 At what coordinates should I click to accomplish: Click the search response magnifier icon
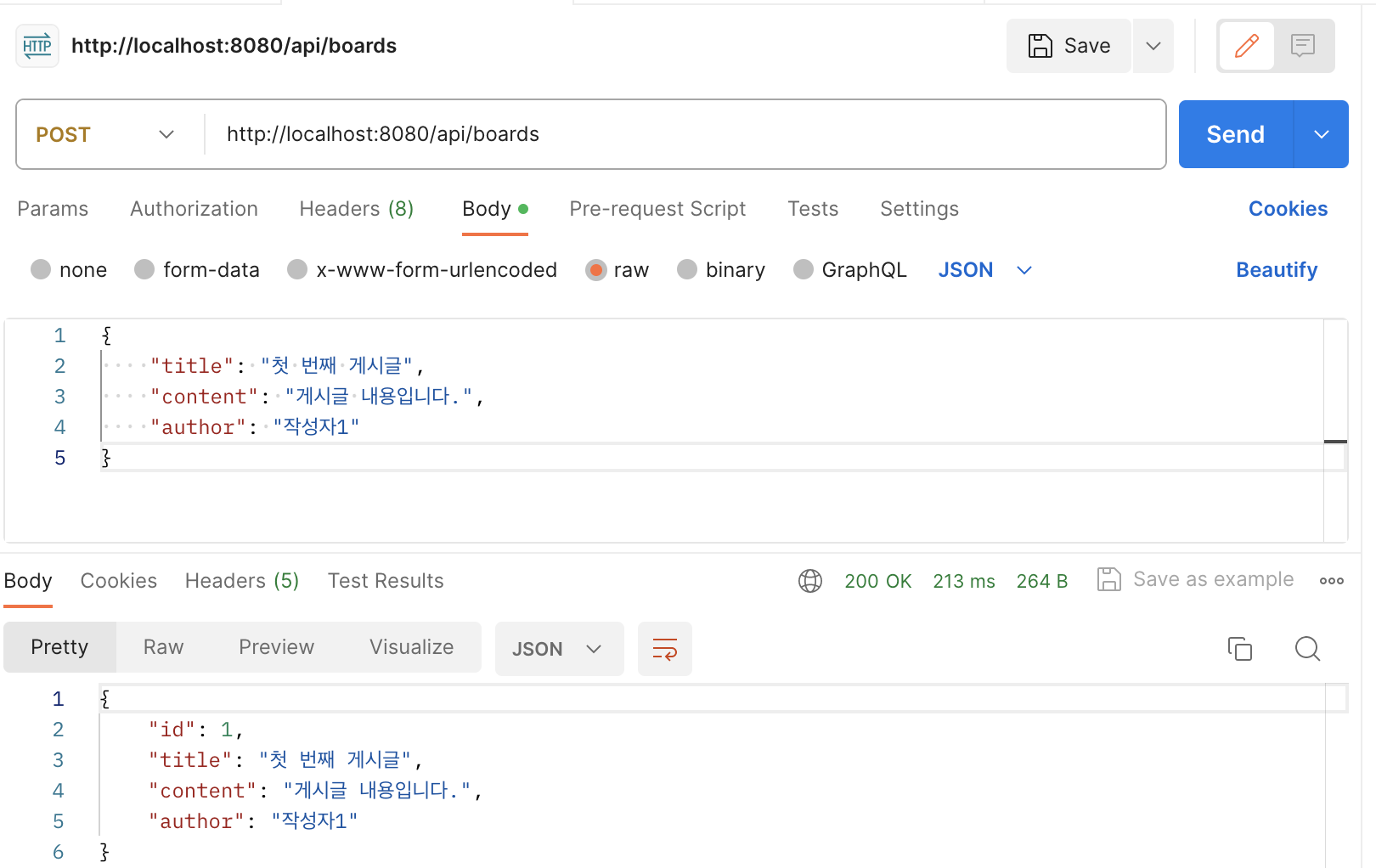tap(1307, 649)
